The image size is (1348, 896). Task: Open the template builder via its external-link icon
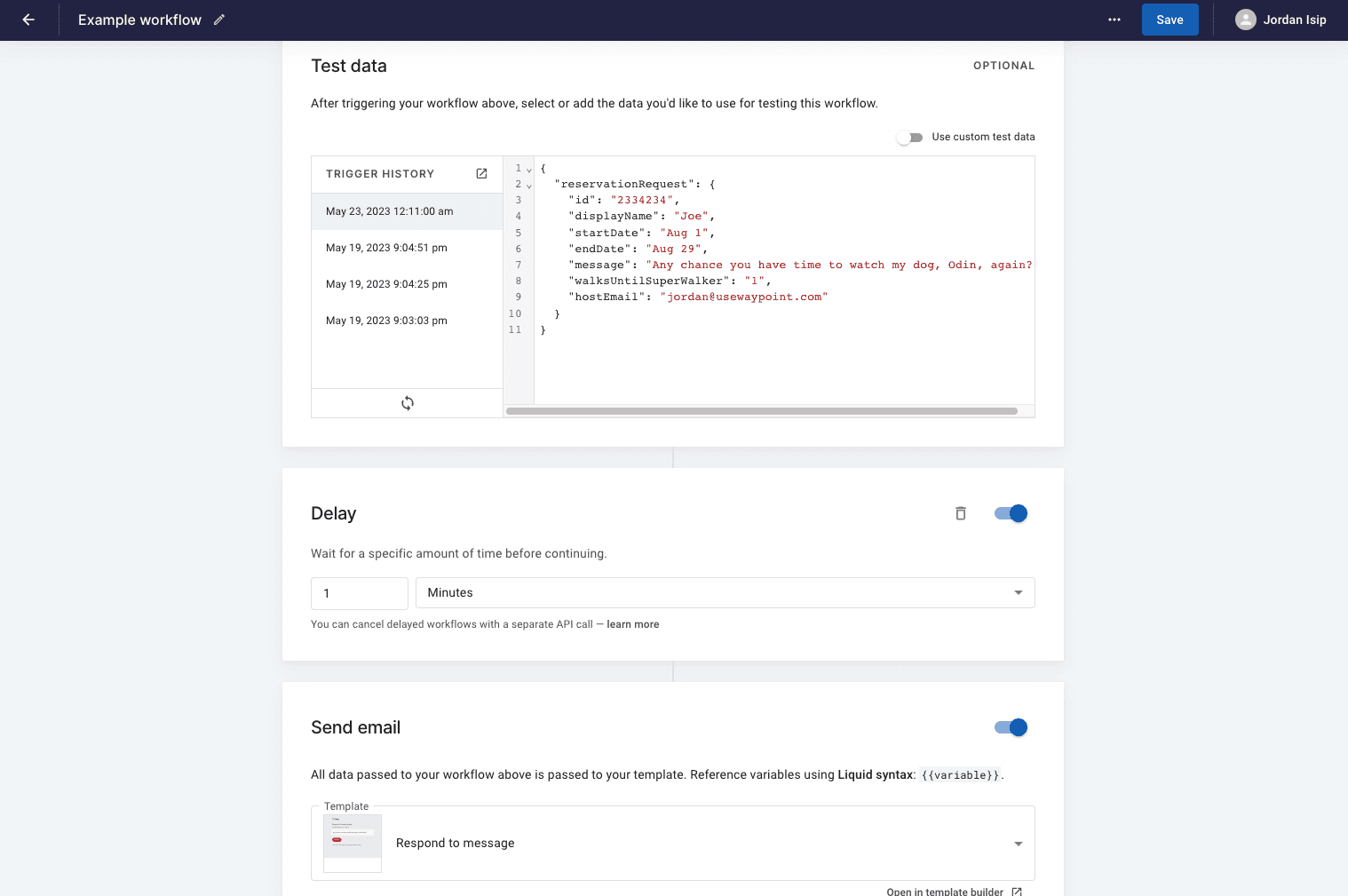click(x=1016, y=891)
